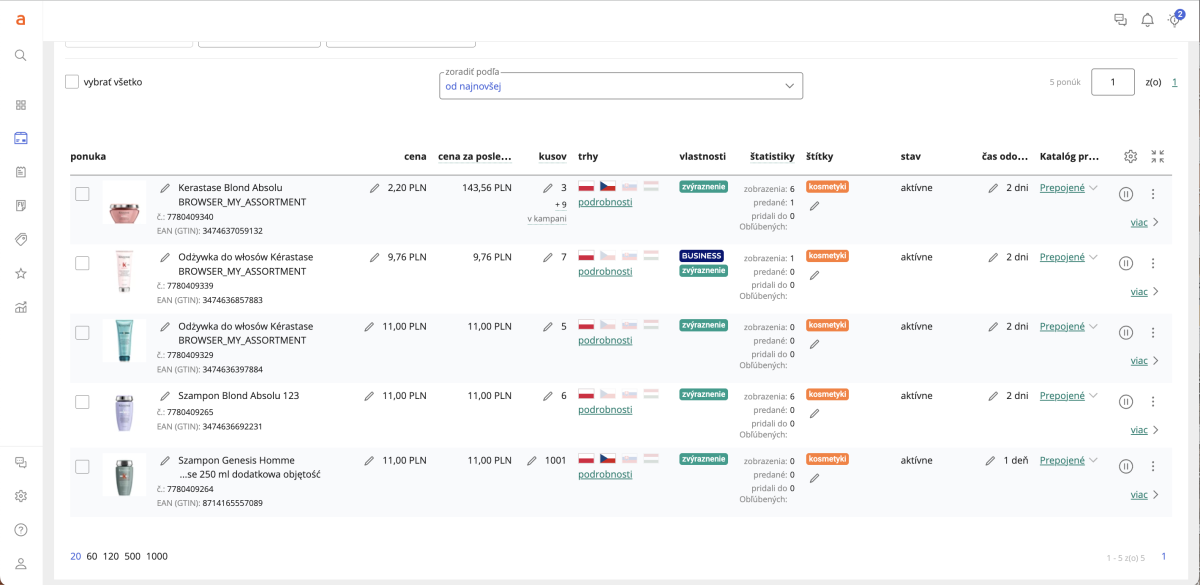
Task: Open Szampon Blond Absolu 123 offer title
Action: [238, 395]
